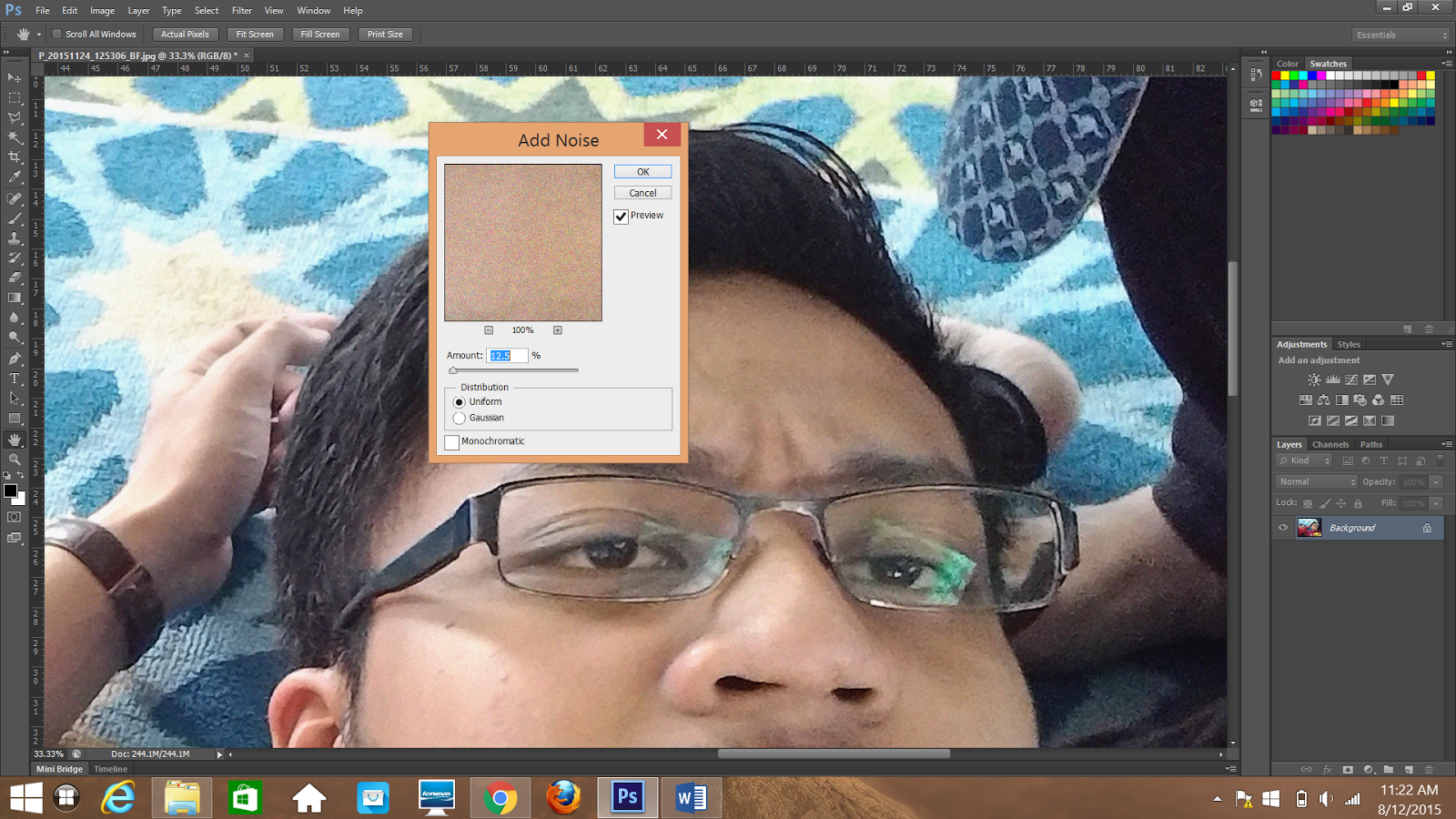The width and height of the screenshot is (1456, 819).
Task: Select the Horizontal Type tool
Action: (x=15, y=379)
